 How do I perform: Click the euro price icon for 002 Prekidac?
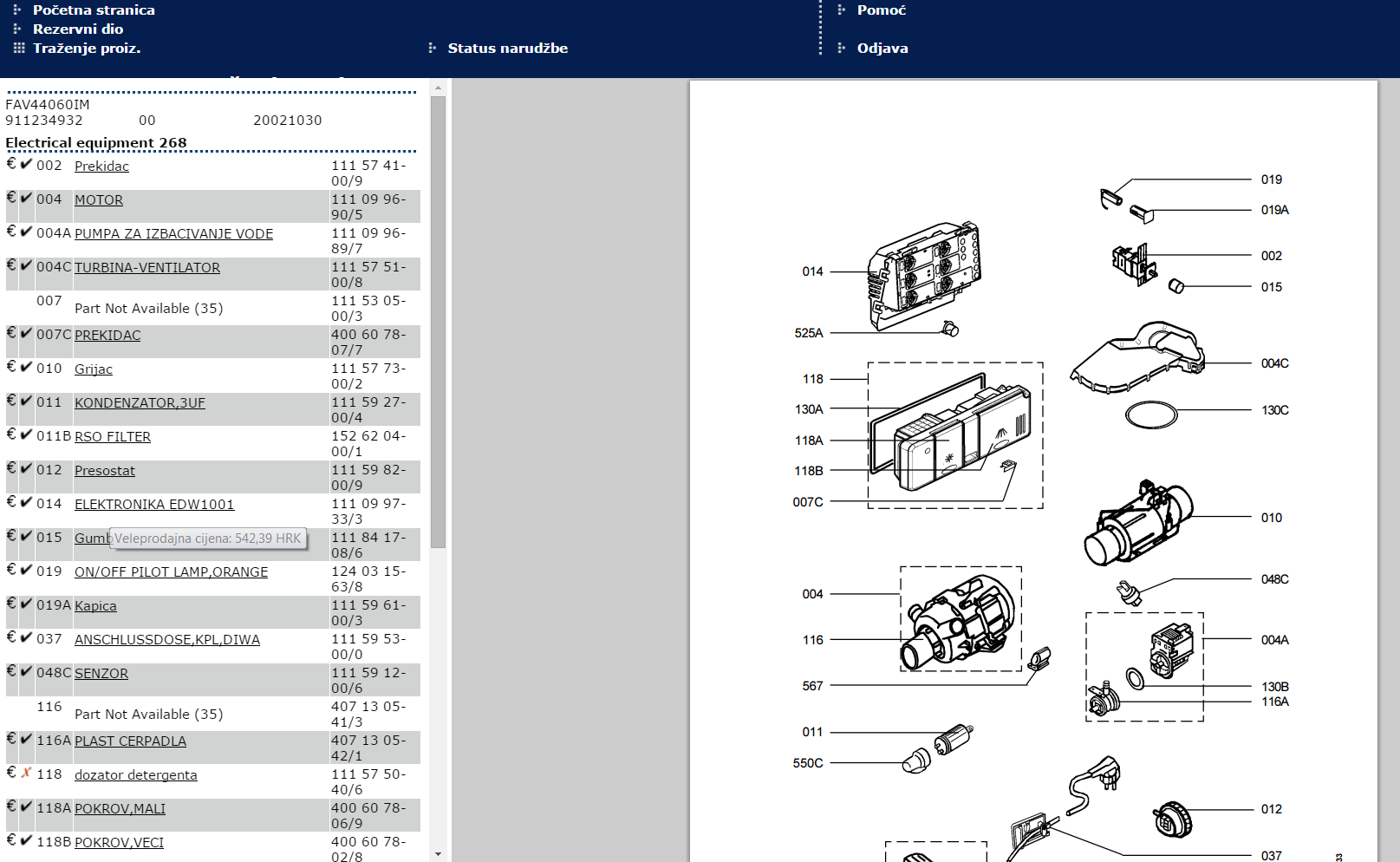[11, 163]
